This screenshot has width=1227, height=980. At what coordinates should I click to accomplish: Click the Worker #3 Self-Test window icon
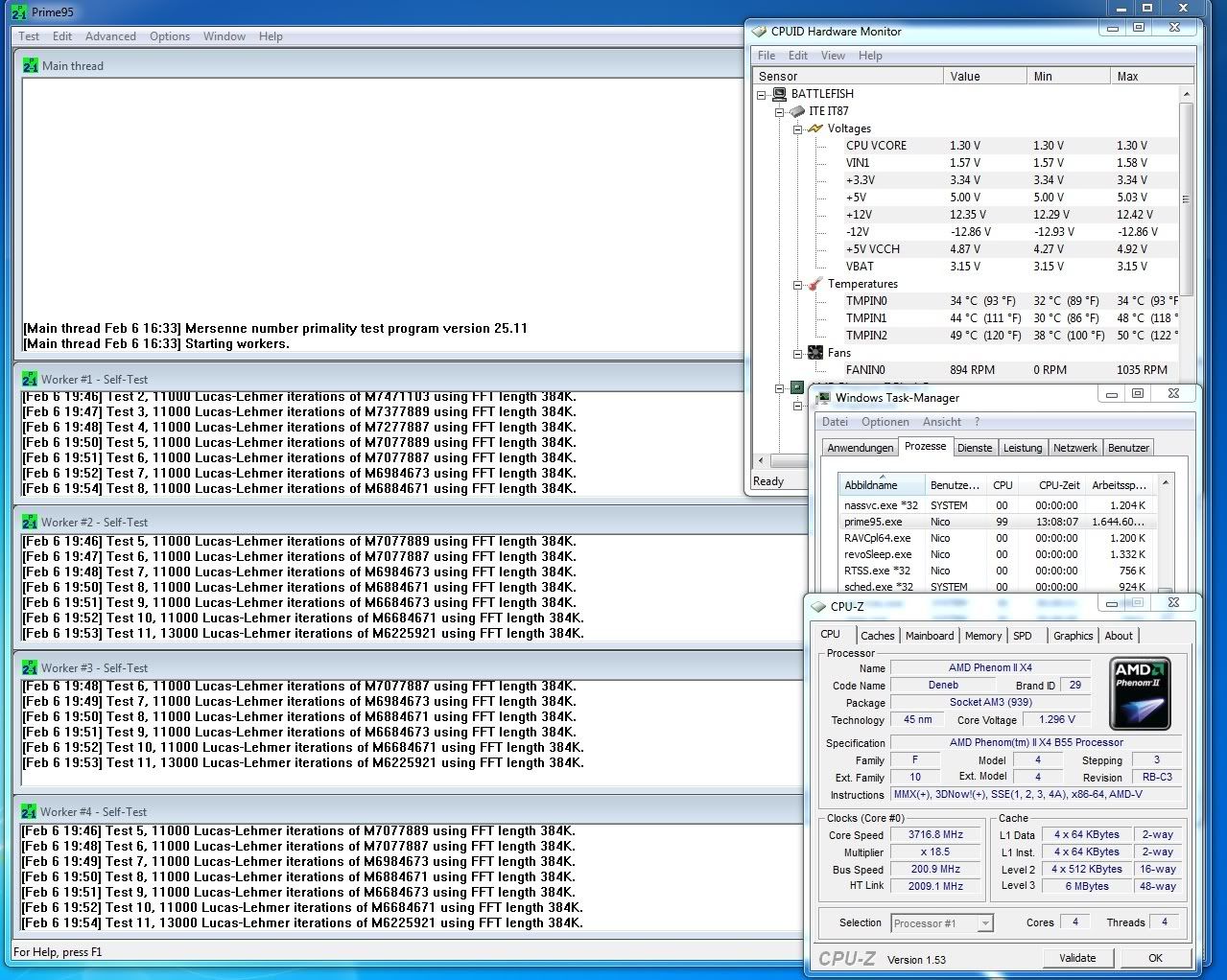(29, 668)
